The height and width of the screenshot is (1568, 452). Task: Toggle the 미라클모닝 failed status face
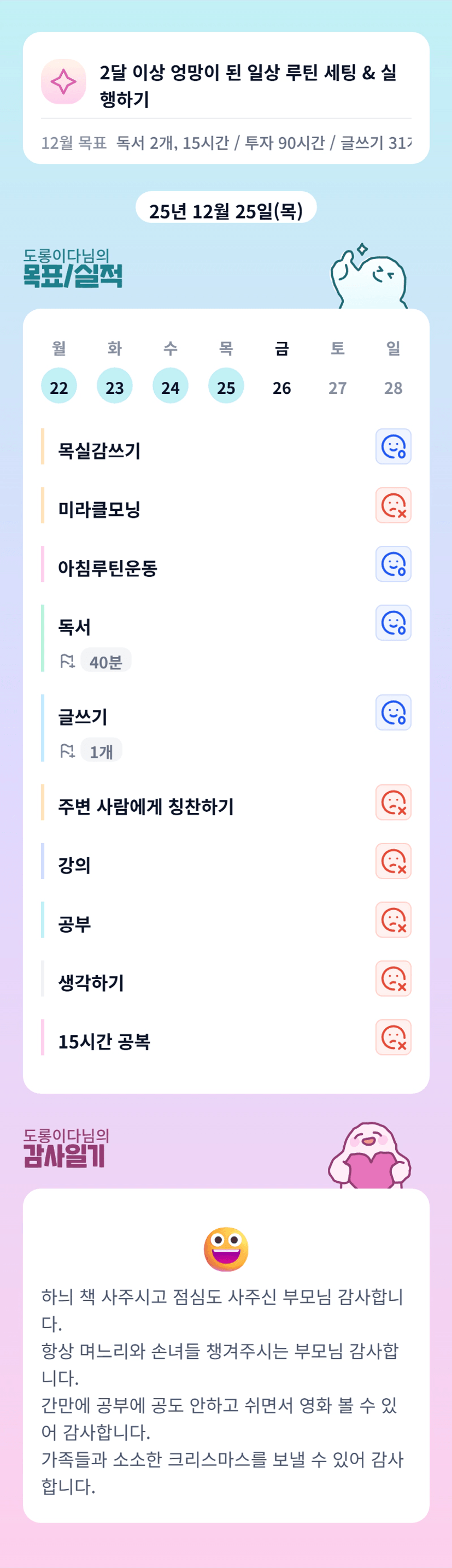393,505
